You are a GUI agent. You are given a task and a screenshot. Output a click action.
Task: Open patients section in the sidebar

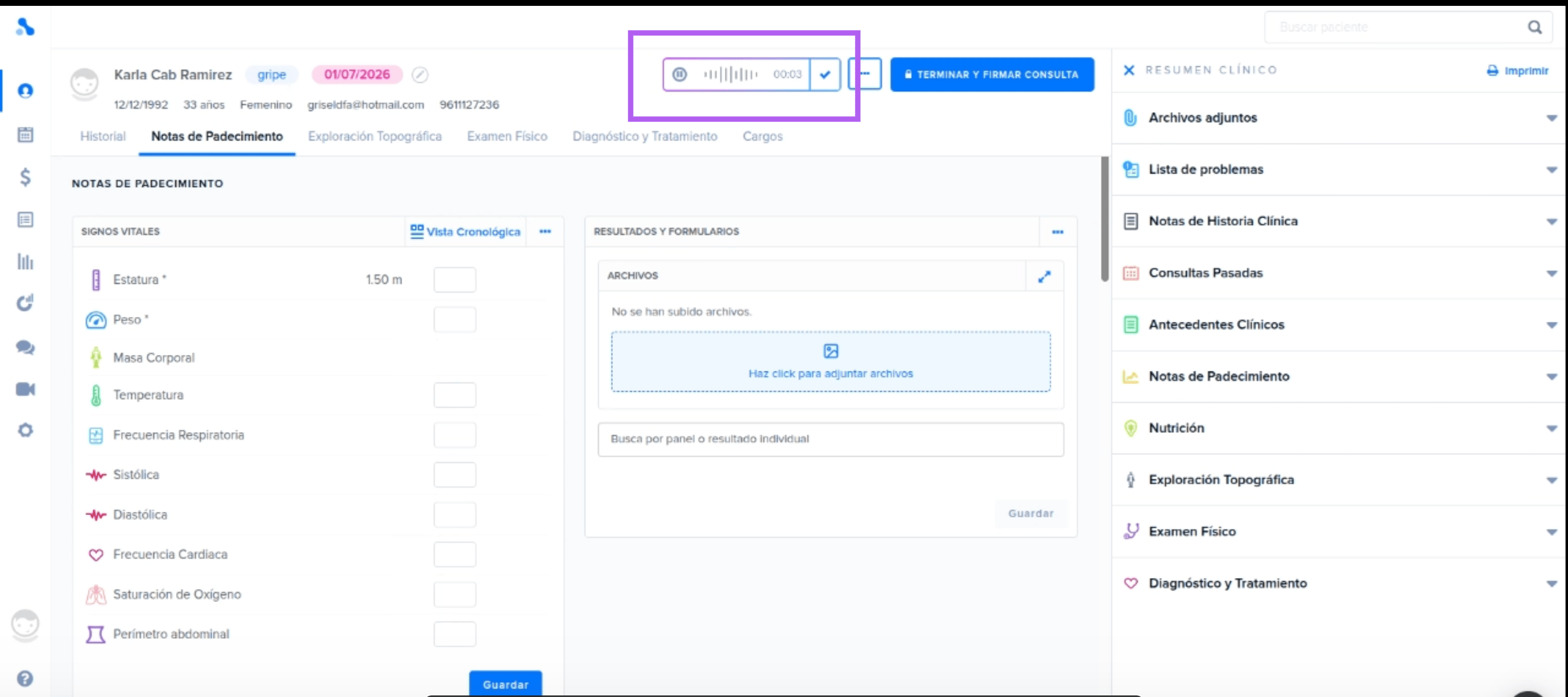click(25, 91)
